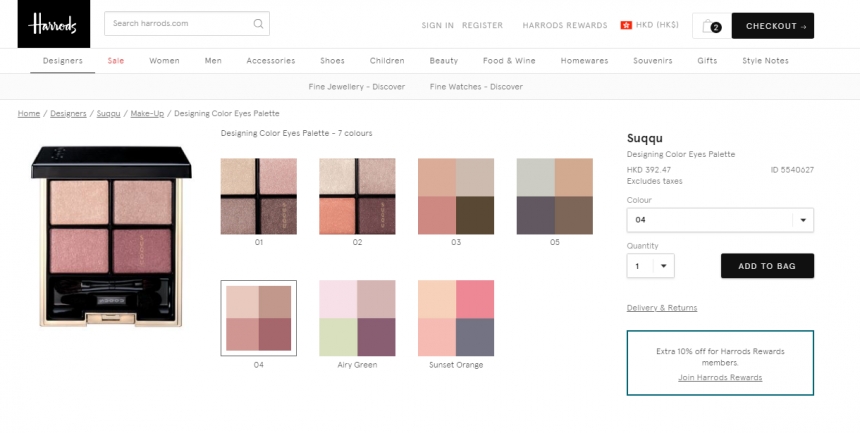Click the ID 5540627 text
The height and width of the screenshot is (433, 860).
tap(792, 170)
